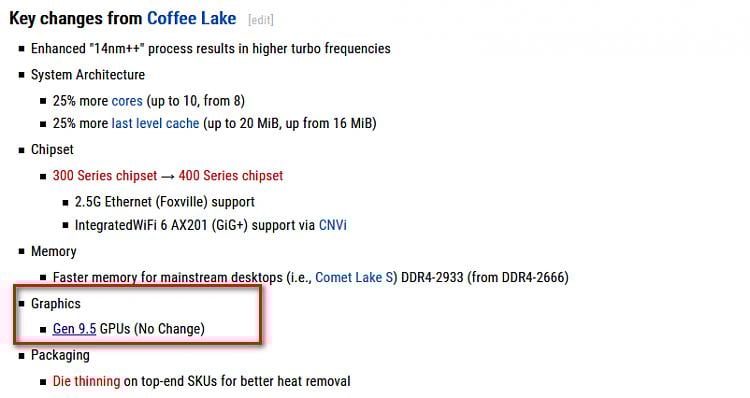Follow the CNVi link
Screen dimensions: 750x398
[332, 225]
